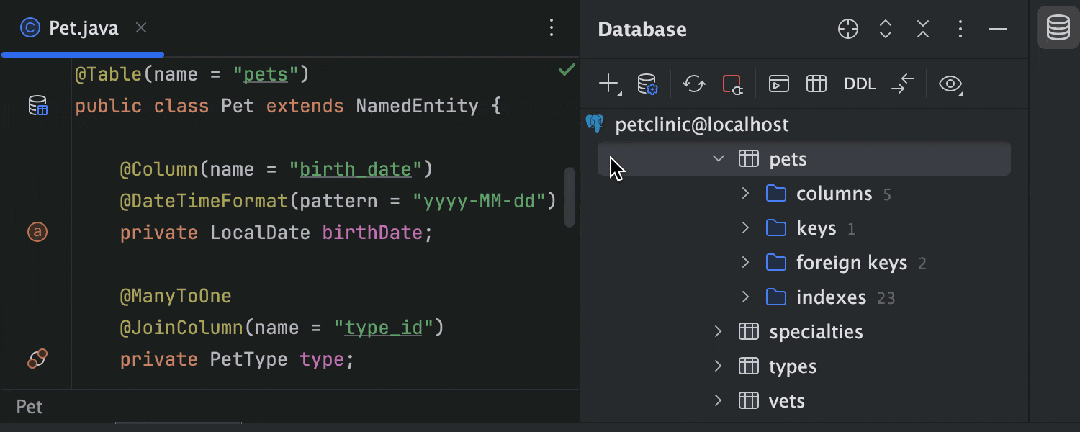Screen dimensions: 1080x432
Task: Click the @Table annotation
Action: tap(108, 74)
